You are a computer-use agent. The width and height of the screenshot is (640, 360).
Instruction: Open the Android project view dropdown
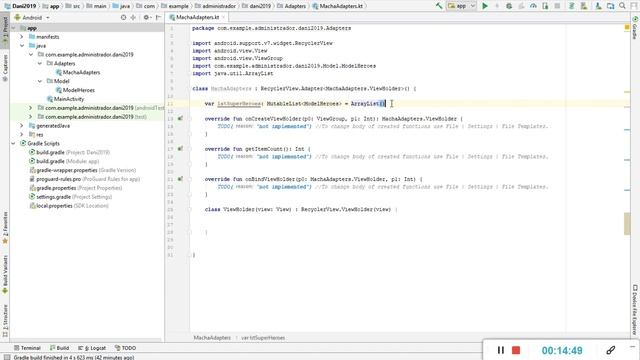[x=32, y=18]
